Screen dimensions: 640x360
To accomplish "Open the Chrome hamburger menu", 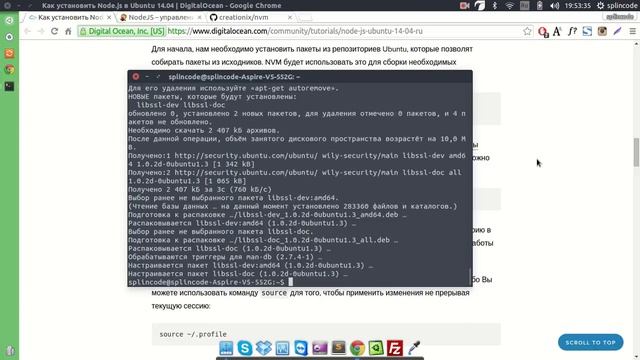I will pyautogui.click(x=632, y=31).
